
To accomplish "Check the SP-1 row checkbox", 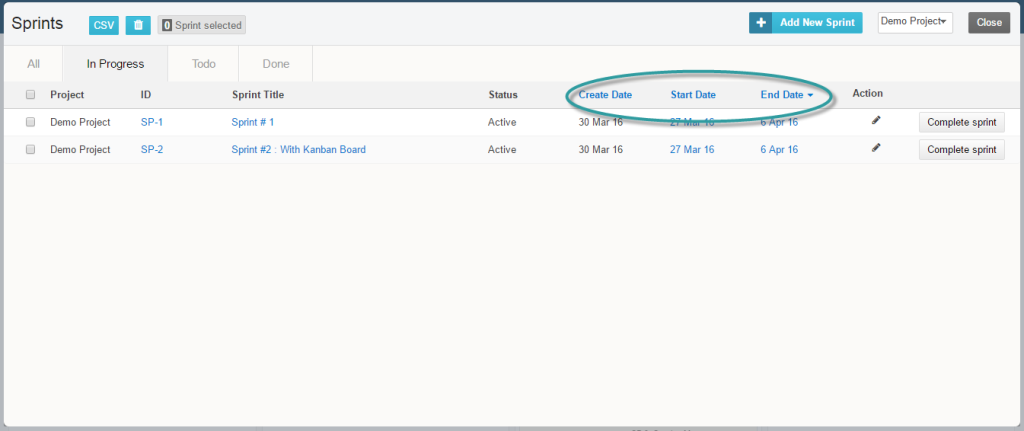I will pos(30,122).
